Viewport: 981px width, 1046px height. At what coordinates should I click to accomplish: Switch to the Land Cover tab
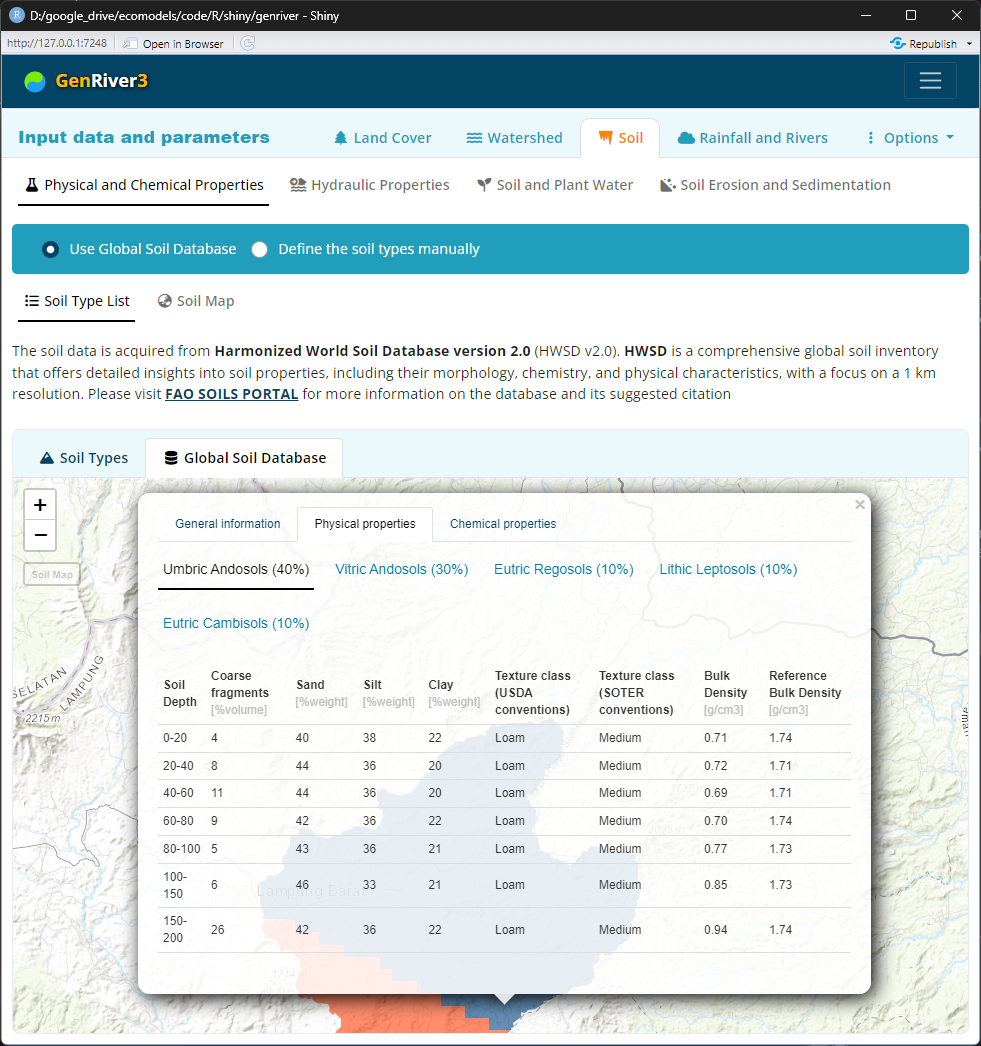pos(383,138)
